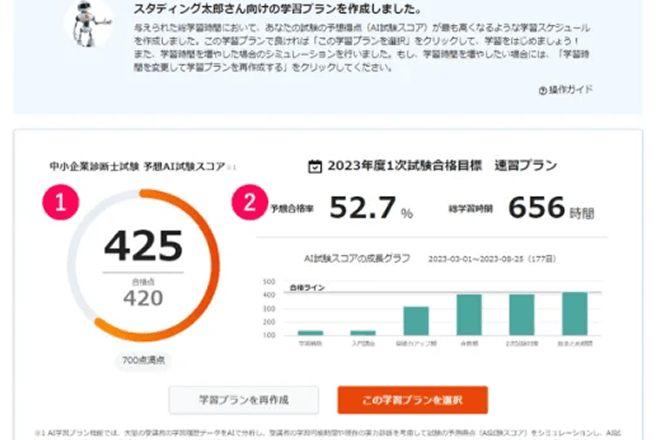660x440 pixels.
Task: Click the calendar icon beside 2023年度 plan title
Action: tap(314, 166)
